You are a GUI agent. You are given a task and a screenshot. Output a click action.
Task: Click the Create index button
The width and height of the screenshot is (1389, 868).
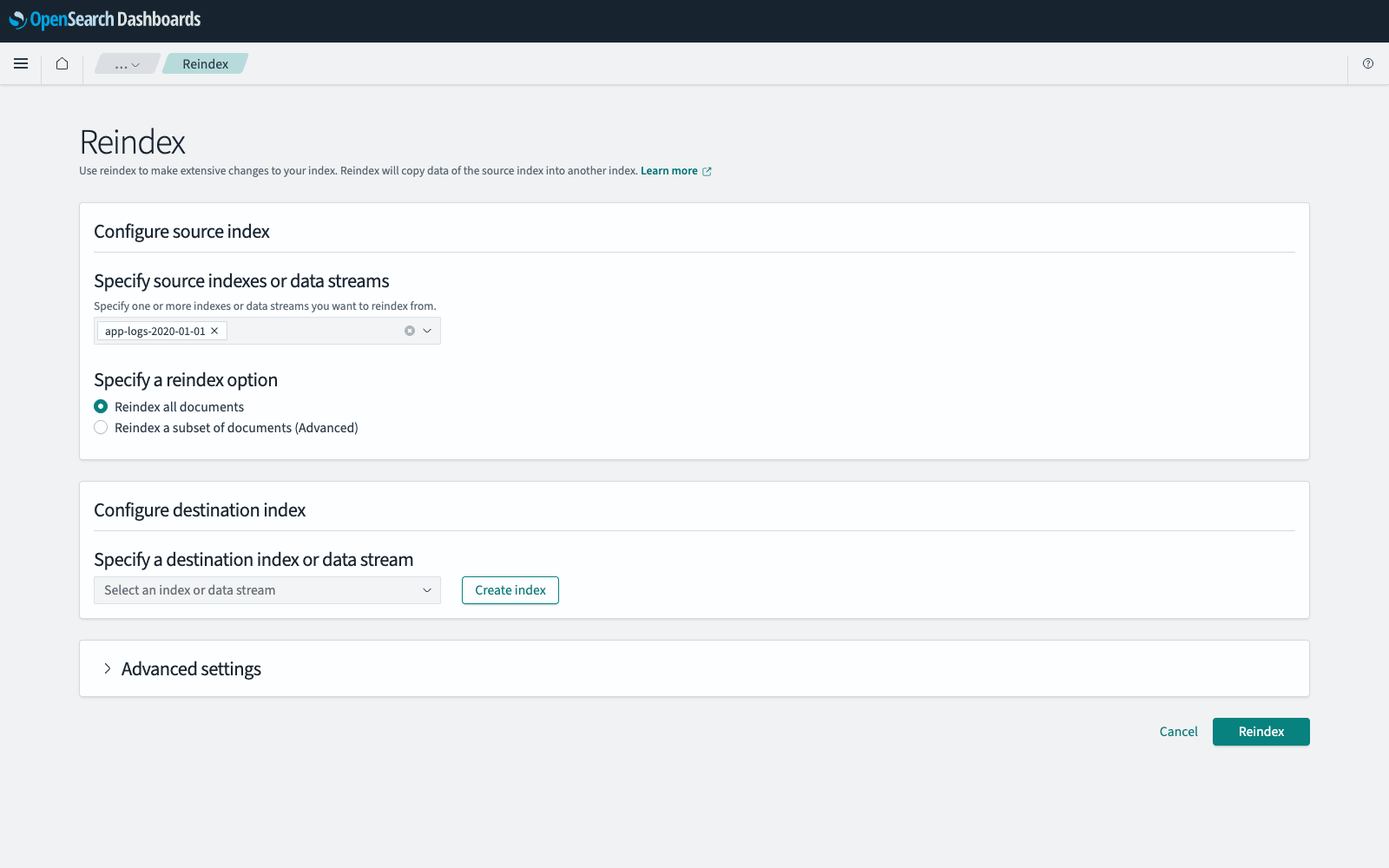tap(510, 590)
